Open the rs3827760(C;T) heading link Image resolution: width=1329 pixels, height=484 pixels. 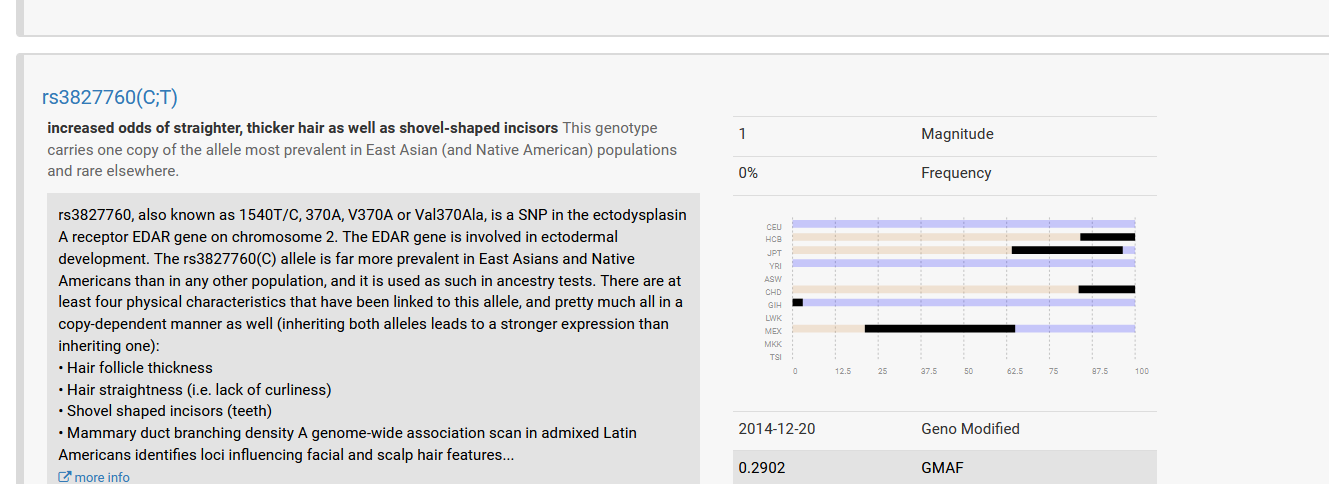(110, 97)
